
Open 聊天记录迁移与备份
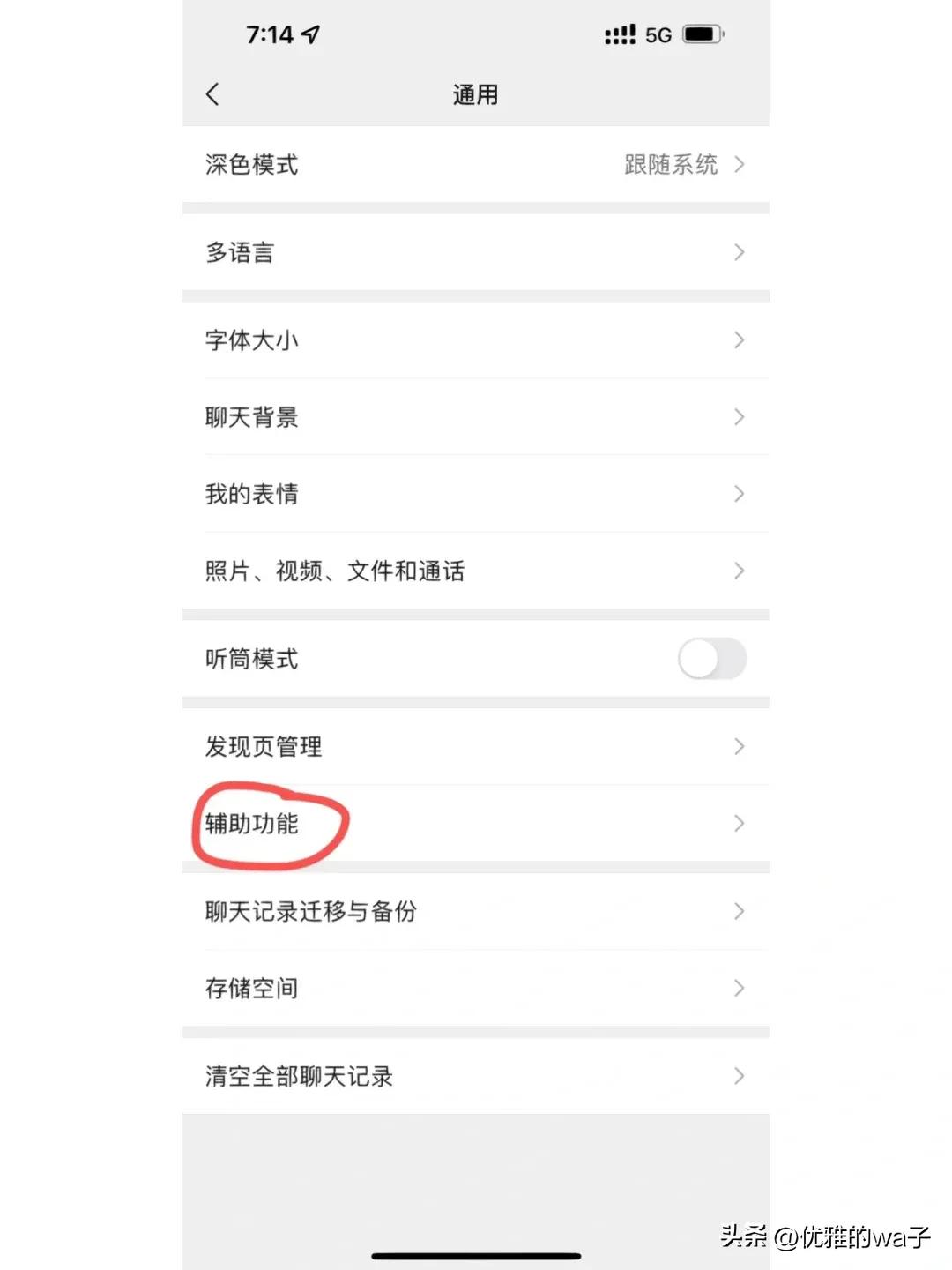click(476, 911)
